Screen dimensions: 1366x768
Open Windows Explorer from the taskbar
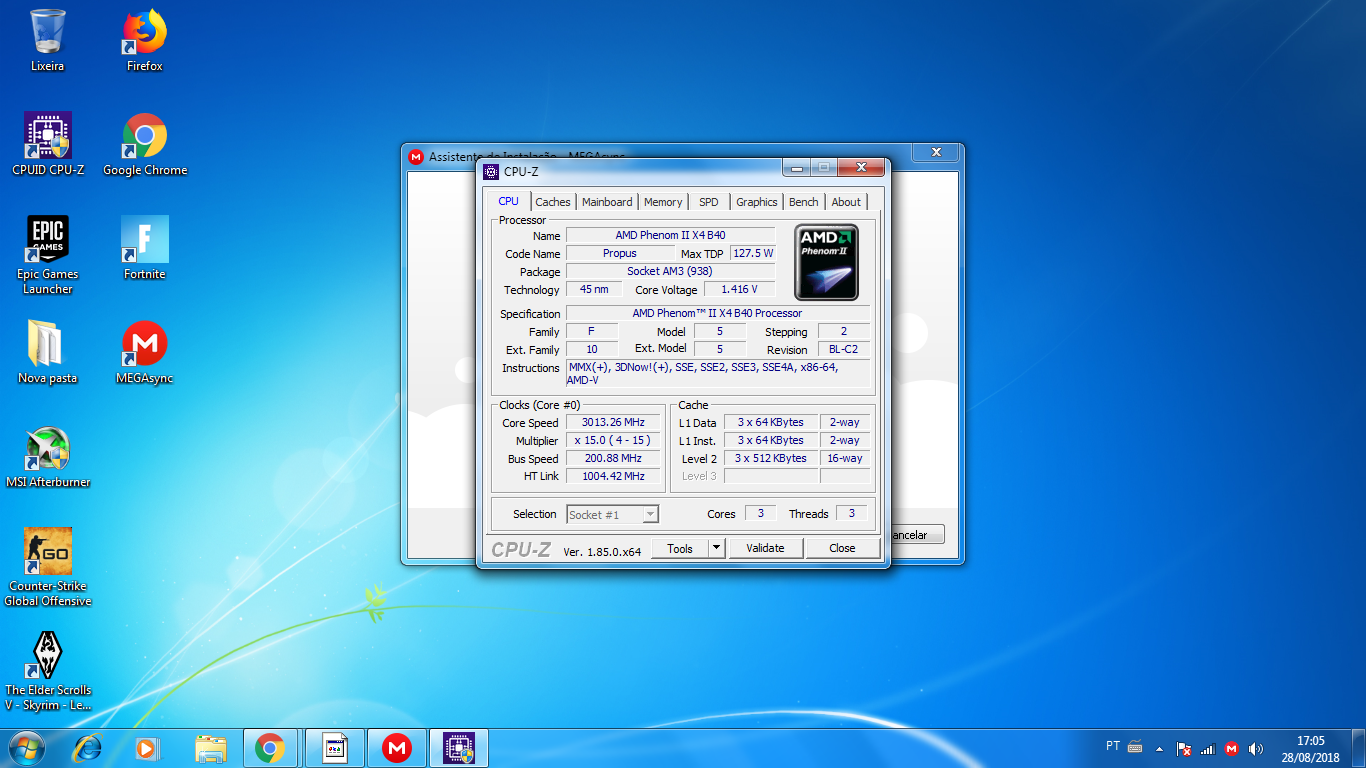click(210, 748)
